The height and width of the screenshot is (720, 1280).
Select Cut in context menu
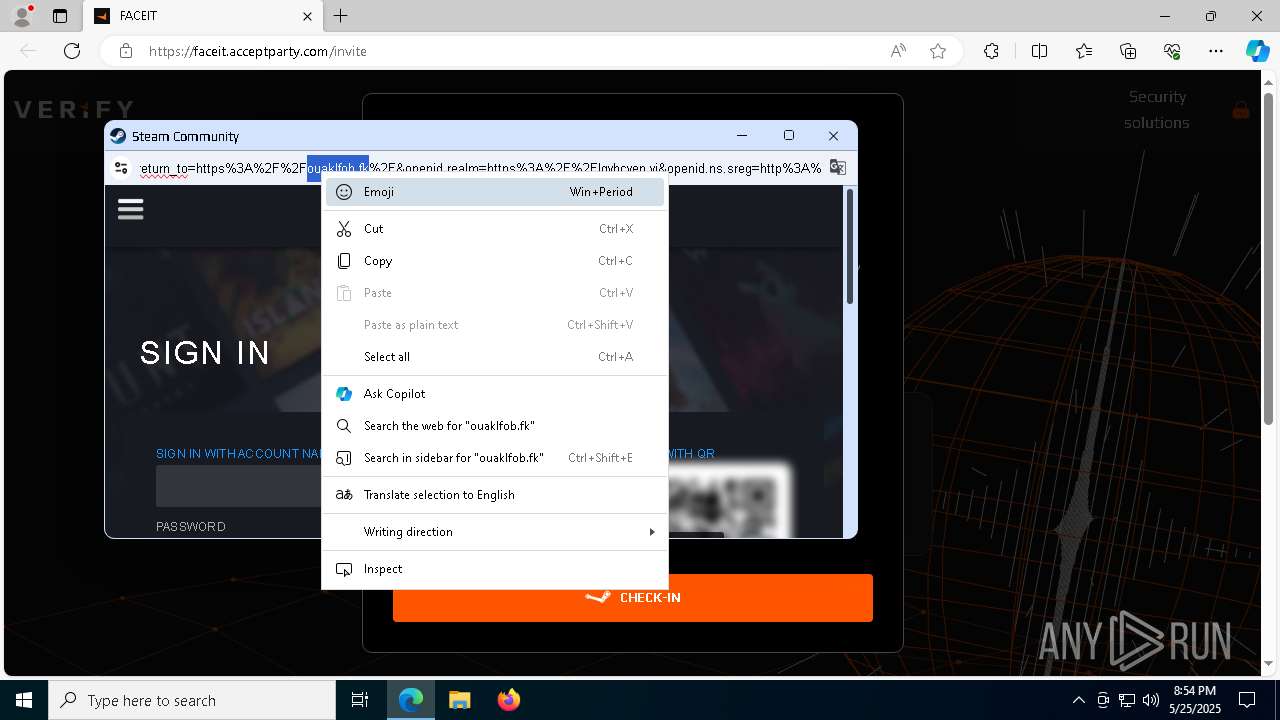pyautogui.click(x=495, y=229)
